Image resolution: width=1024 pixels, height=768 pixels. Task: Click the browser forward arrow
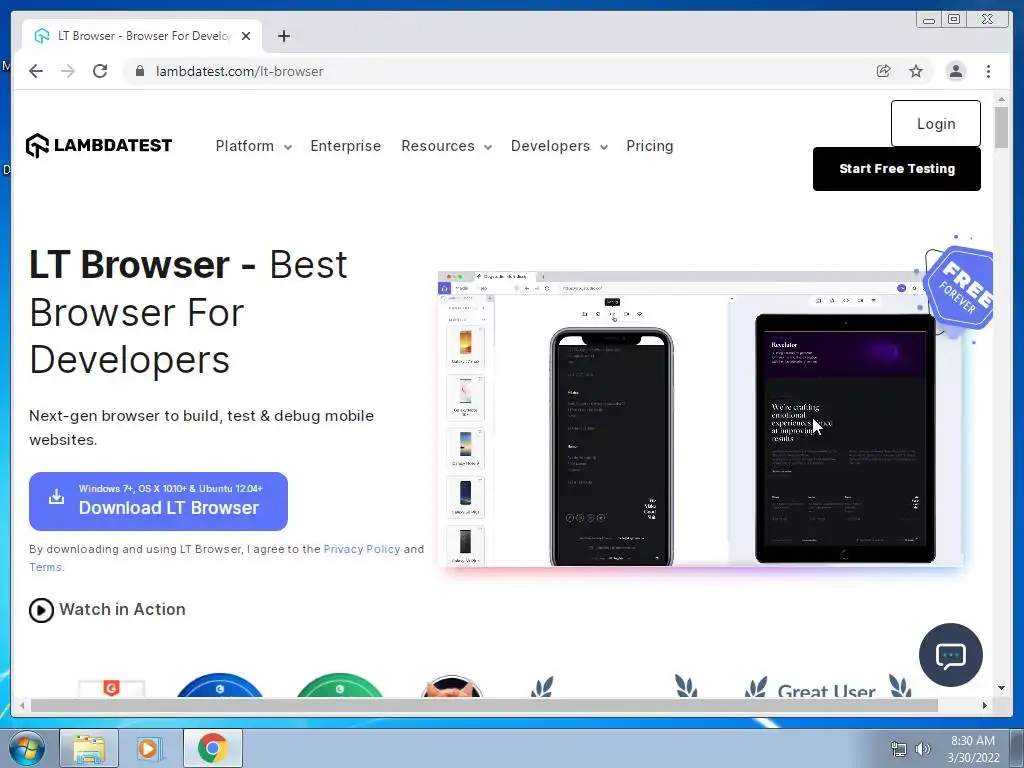[68, 71]
